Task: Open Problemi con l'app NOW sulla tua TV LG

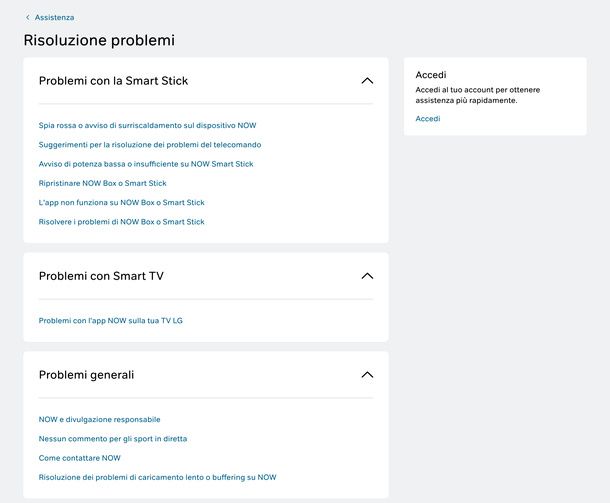Action: (110, 321)
